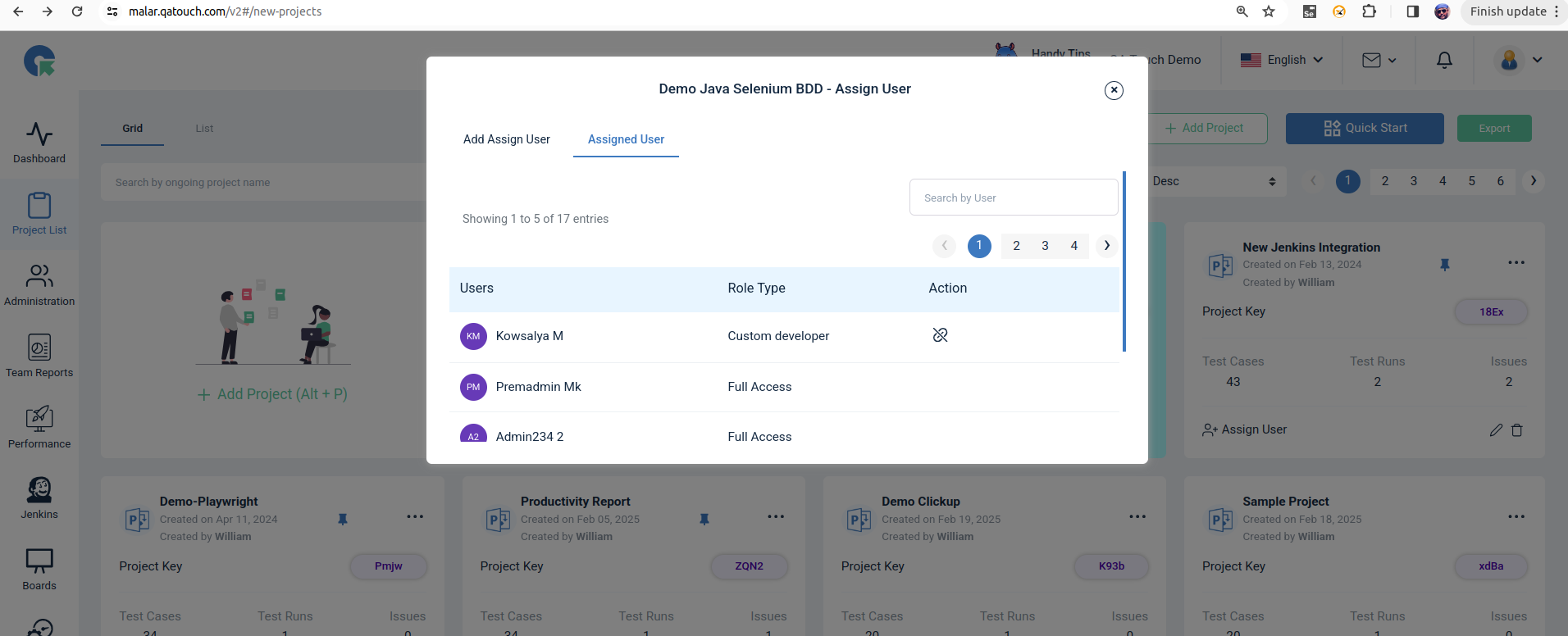Open the Dashboard sidebar item

(x=39, y=143)
